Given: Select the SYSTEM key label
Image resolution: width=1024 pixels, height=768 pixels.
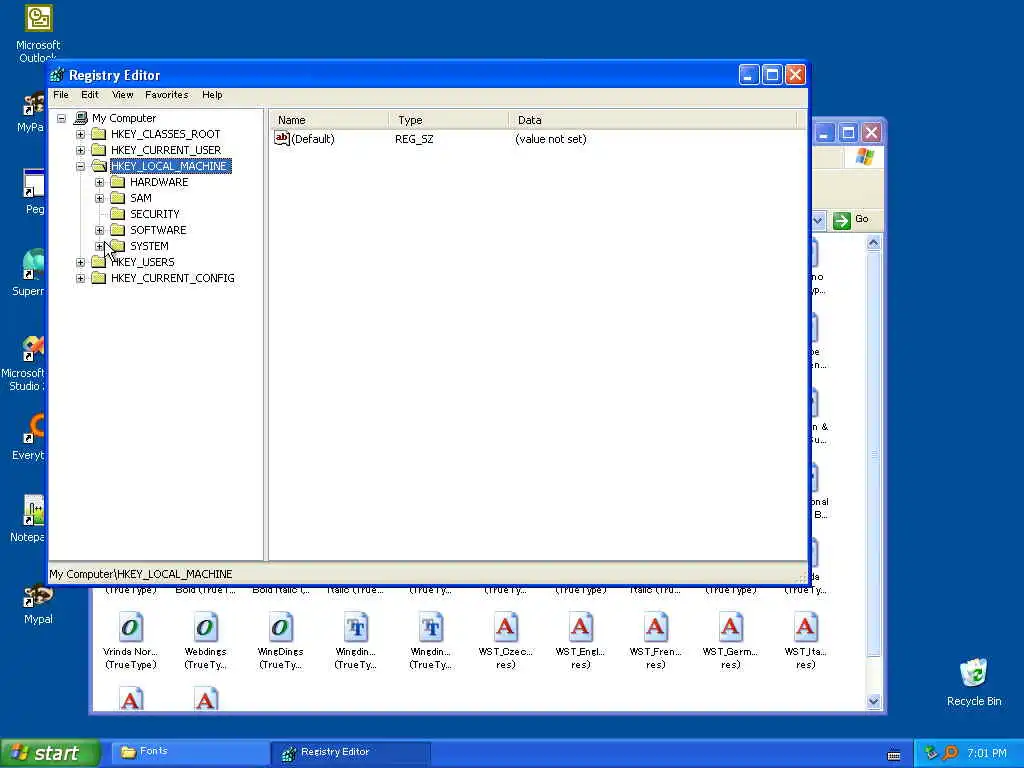Looking at the screenshot, I should [149, 246].
